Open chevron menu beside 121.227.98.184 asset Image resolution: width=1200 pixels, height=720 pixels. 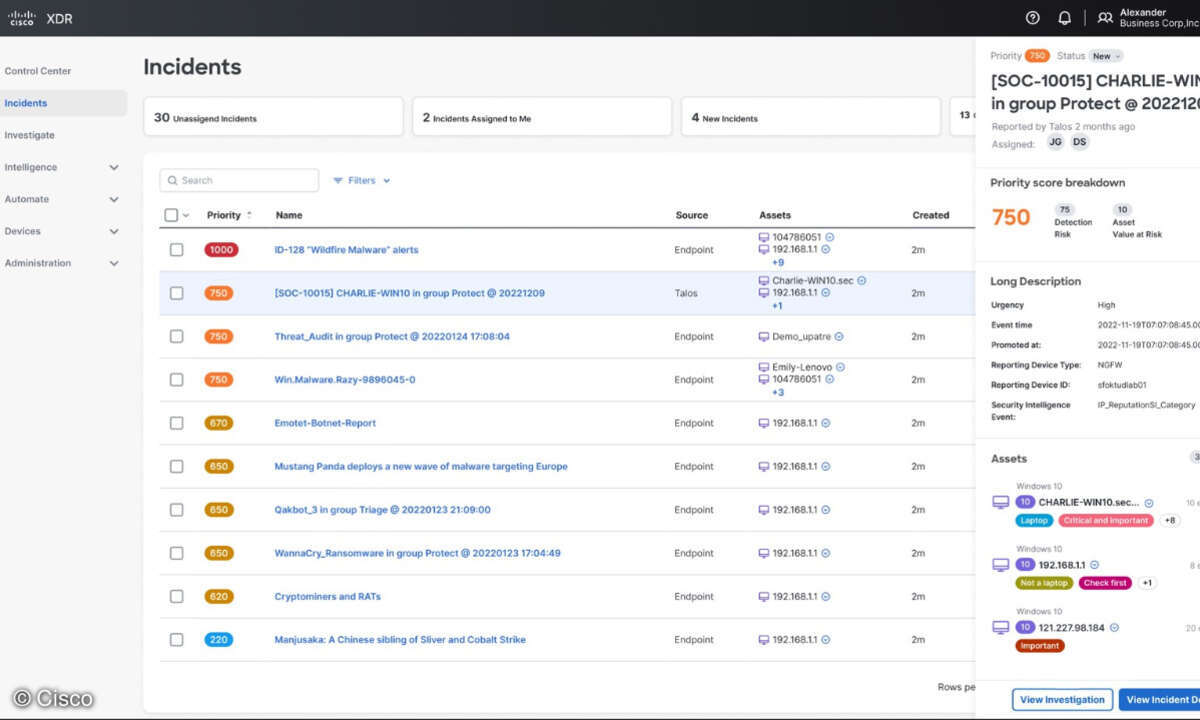pos(1114,628)
